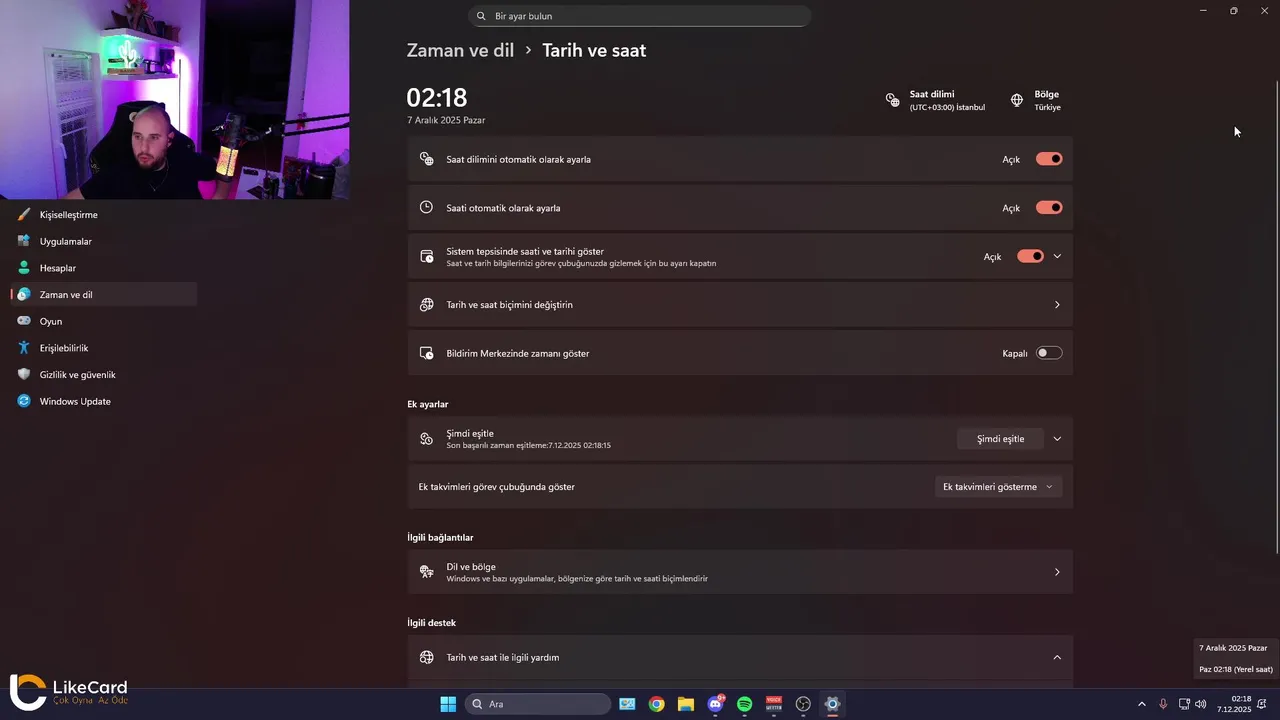
Task: Enable 'Bildirim Merkezinde zamanı göster' switch
Action: pyautogui.click(x=1049, y=353)
